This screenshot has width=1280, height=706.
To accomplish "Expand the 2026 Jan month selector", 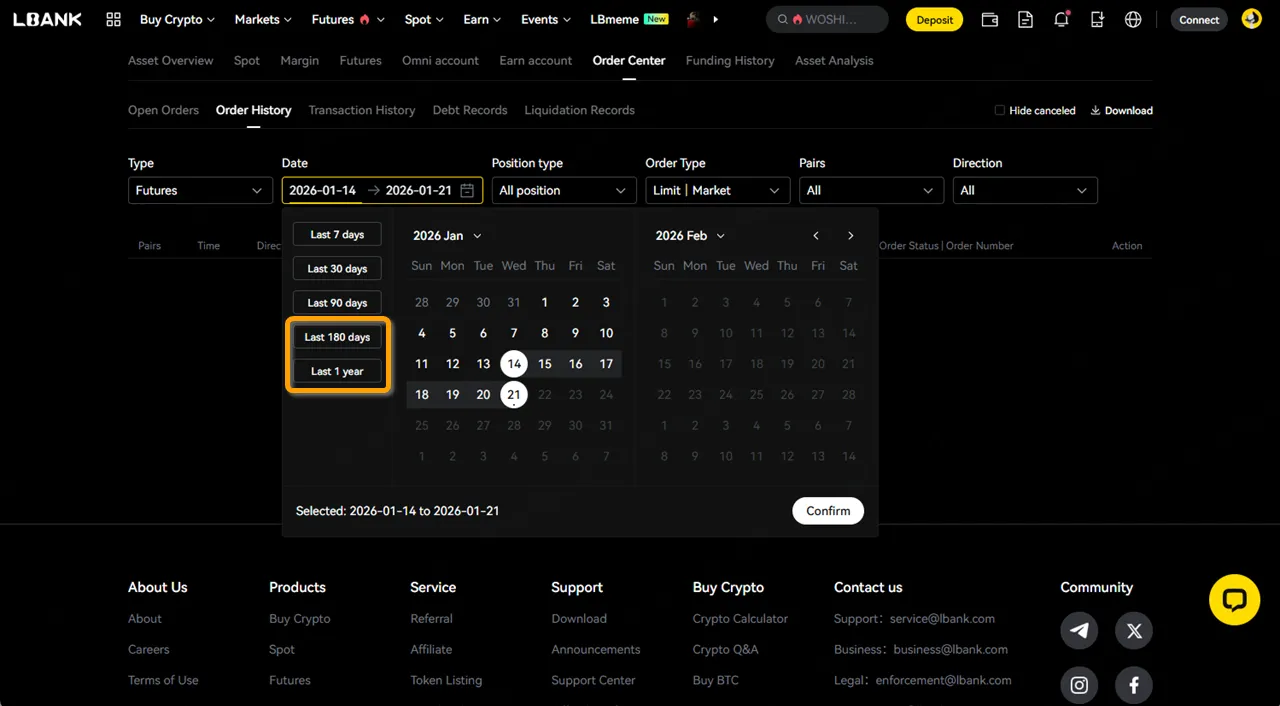I will 447,236.
